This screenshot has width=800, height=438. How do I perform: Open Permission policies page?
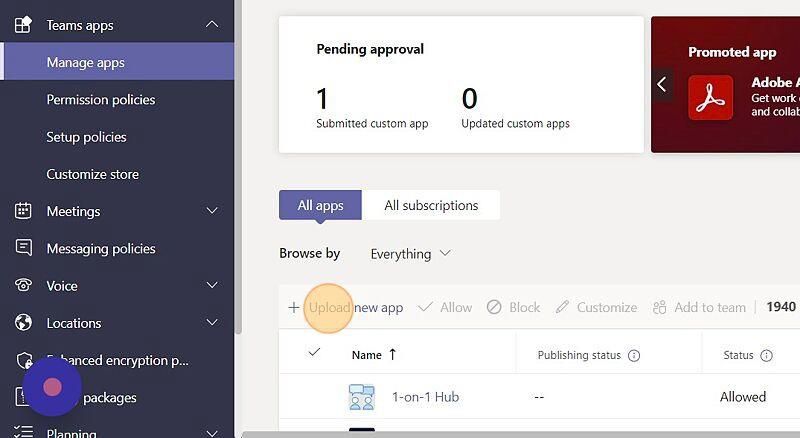[101, 100]
